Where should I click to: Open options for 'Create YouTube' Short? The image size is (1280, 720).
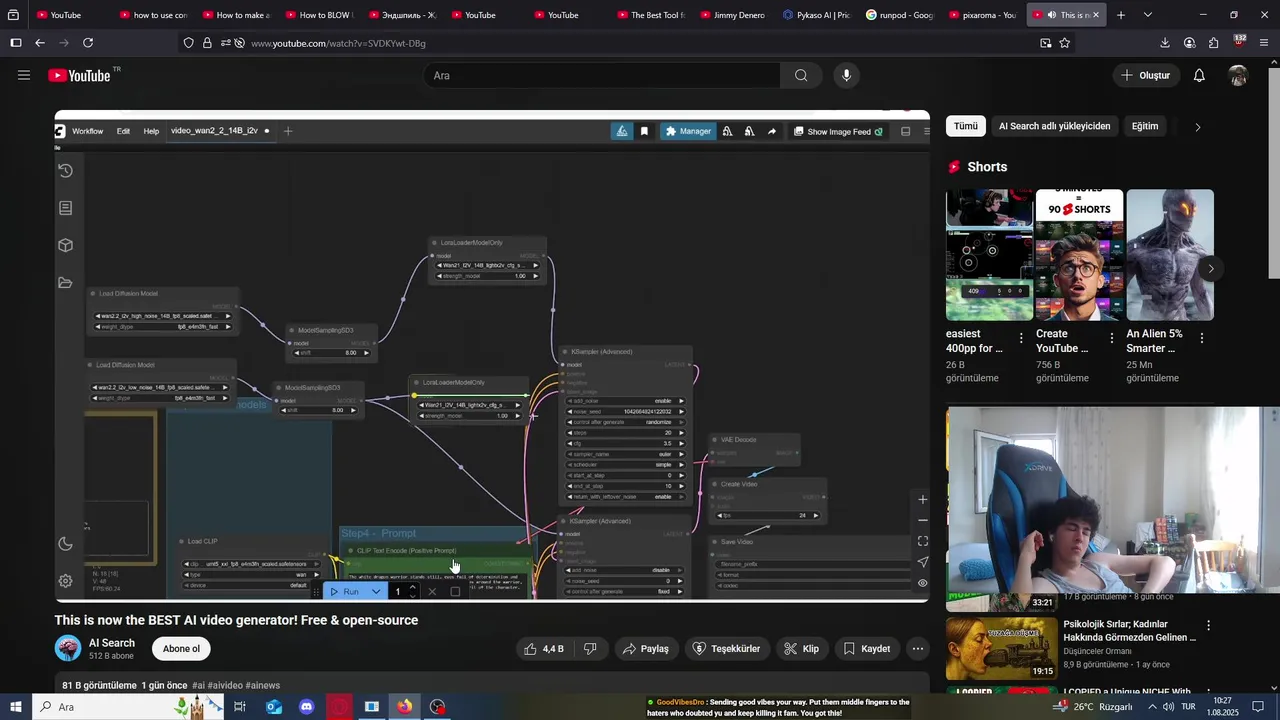[1112, 338]
